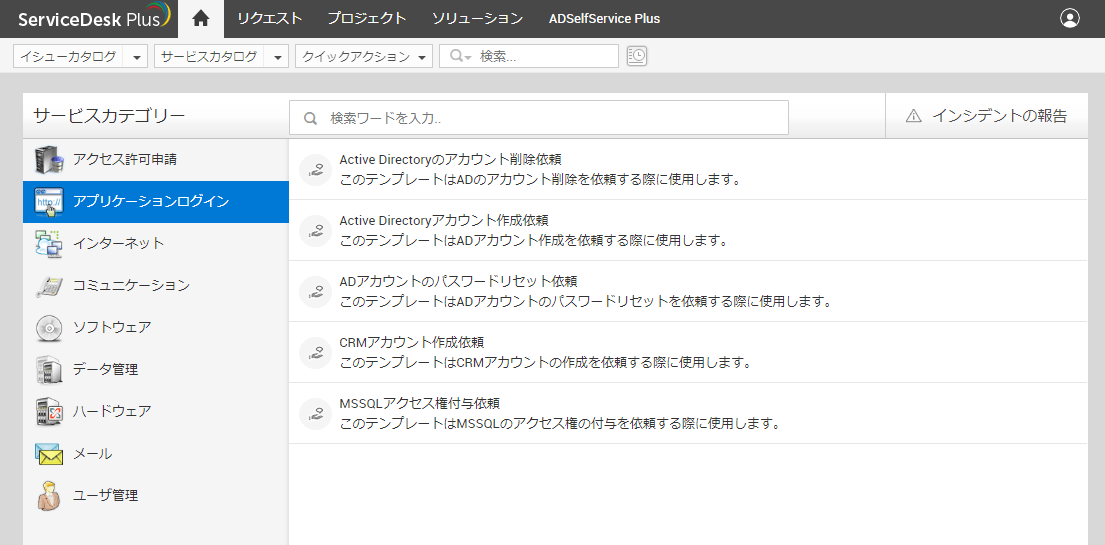Click the アクセス許可申請 server icon

(48, 159)
